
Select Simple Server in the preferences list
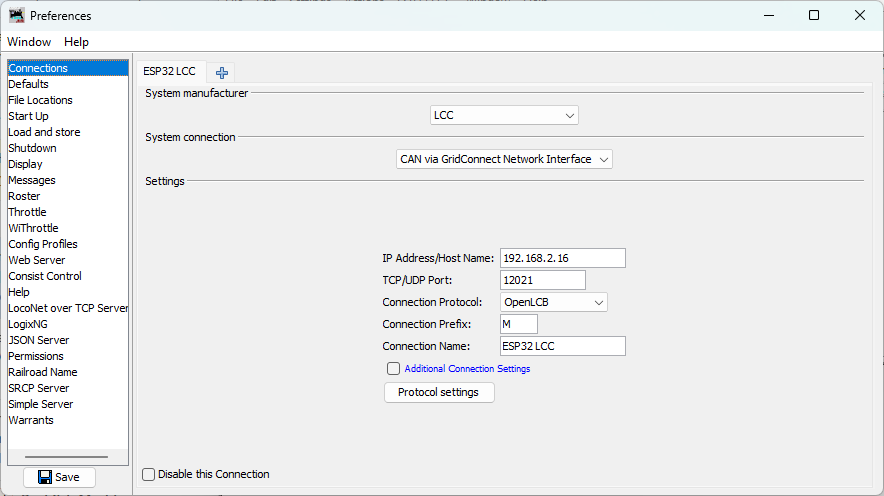coord(68,405)
